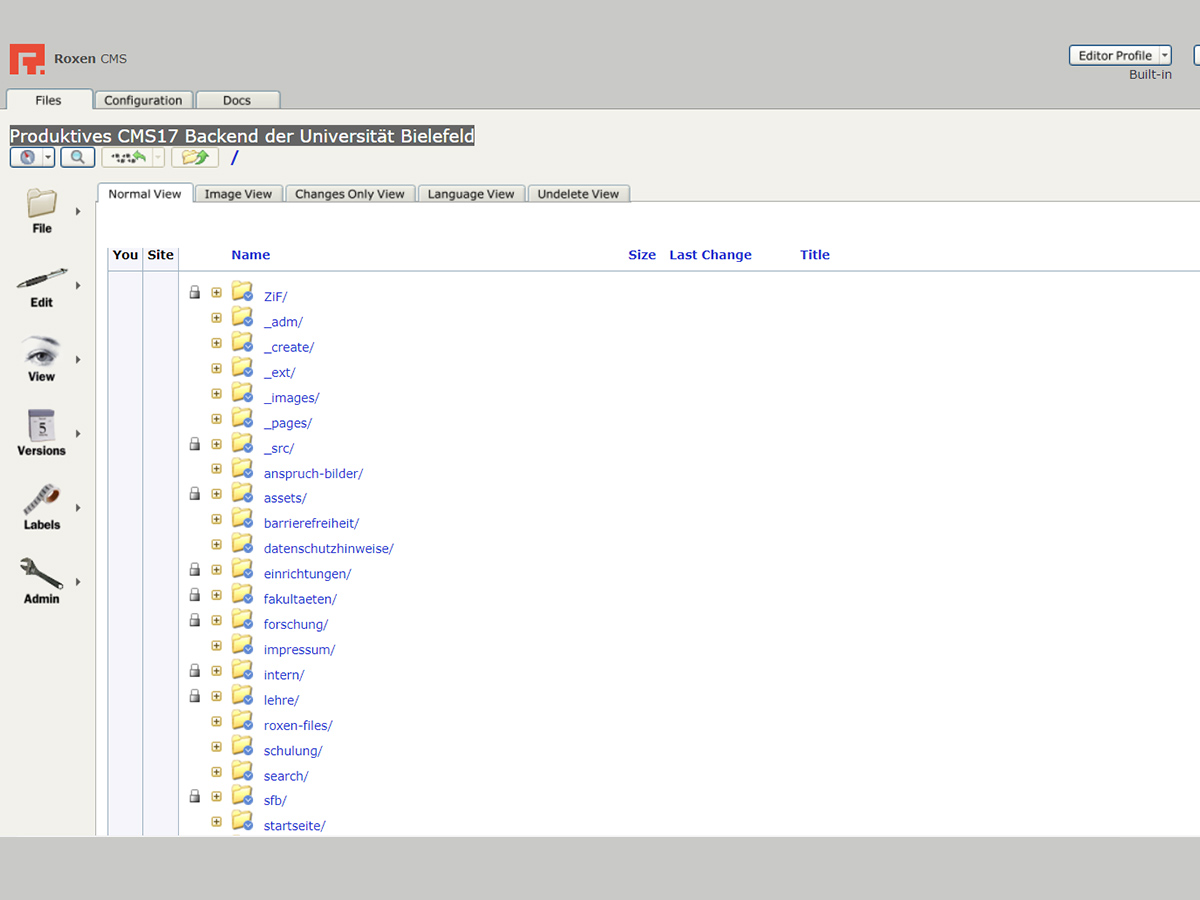1200x900 pixels.
Task: Switch to the Image View tab
Action: click(238, 194)
